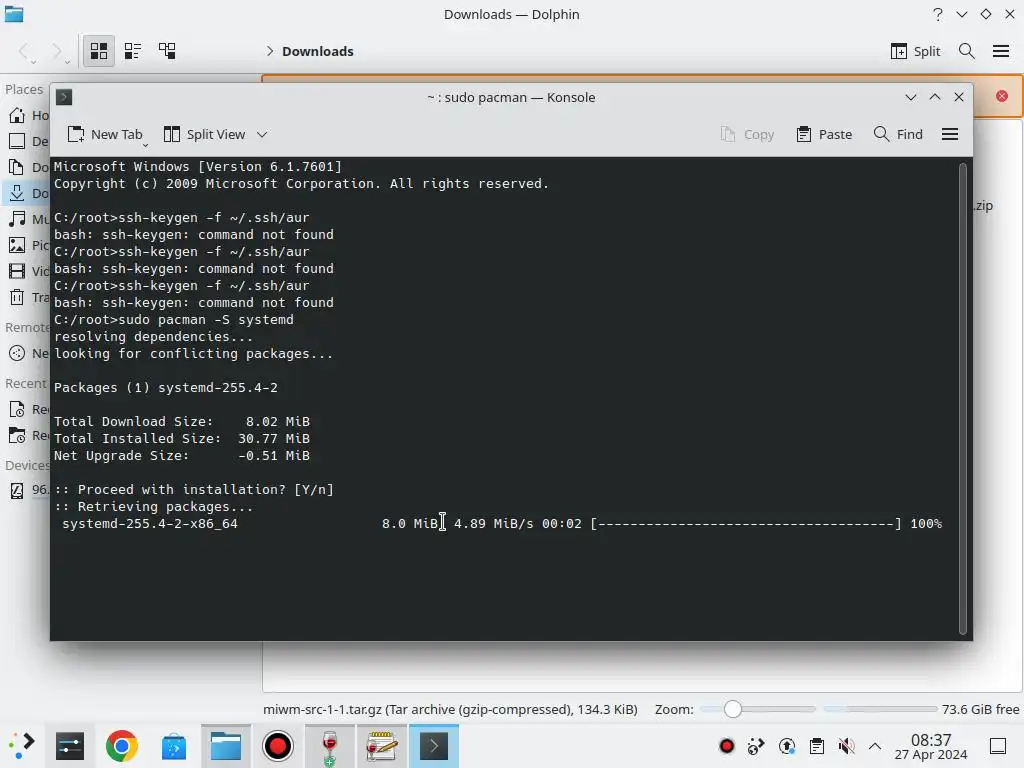Switch Dolphin to Details tree view mode
Viewport: 1024px width, 768px height.
tap(167, 51)
